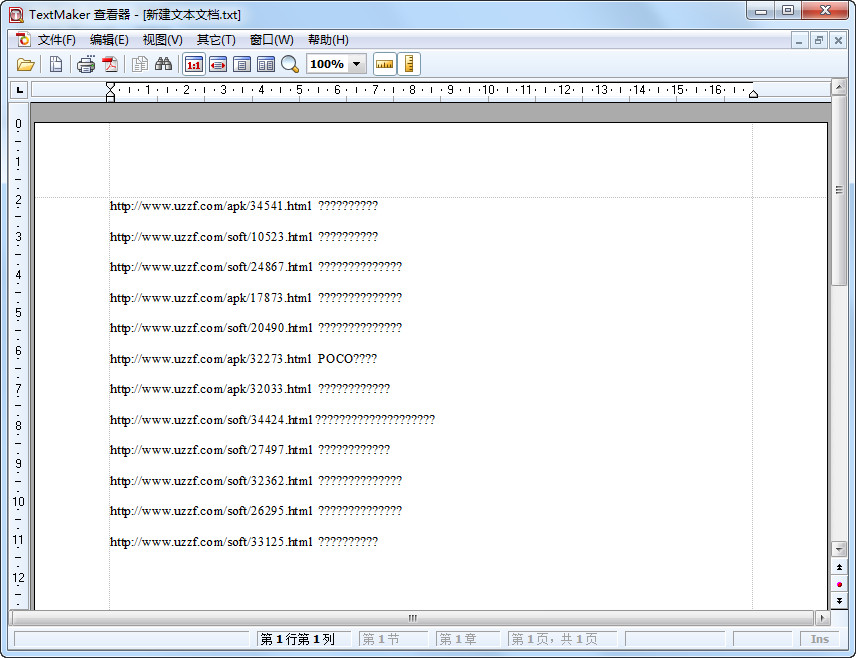Maximize the TextMaker main window
The width and height of the screenshot is (856, 658).
(788, 10)
